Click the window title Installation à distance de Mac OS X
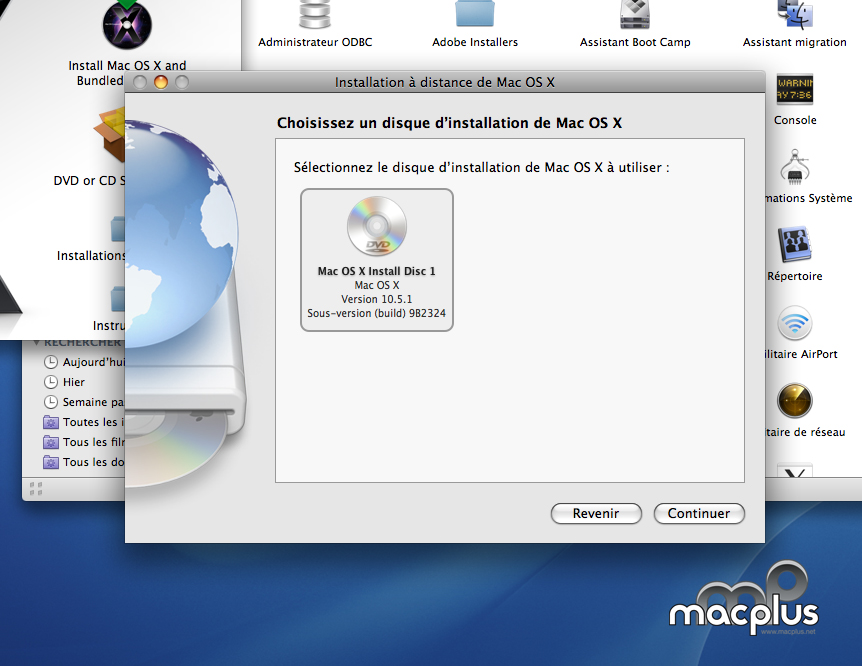This screenshot has height=666, width=862. click(445, 82)
